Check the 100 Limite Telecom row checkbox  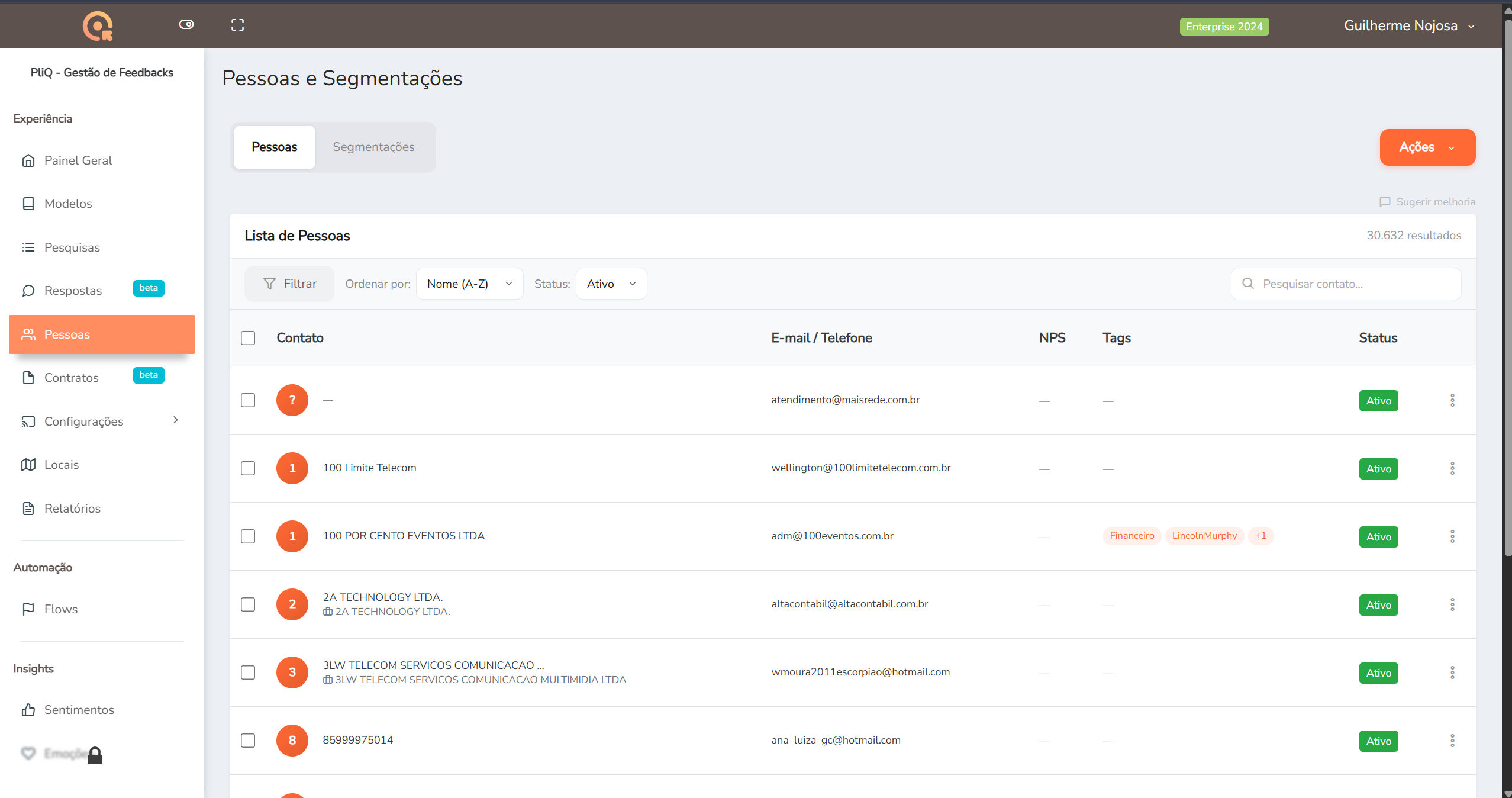[248, 468]
